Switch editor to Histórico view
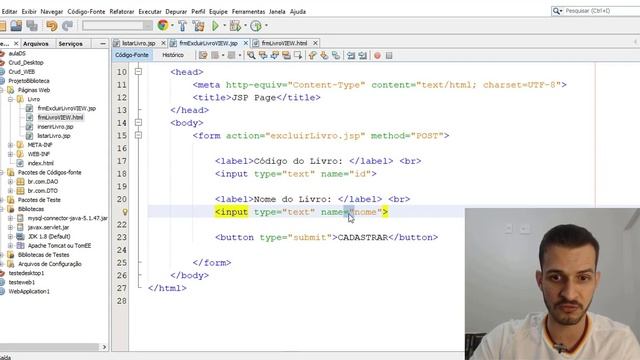The image size is (640, 360). pos(173,55)
